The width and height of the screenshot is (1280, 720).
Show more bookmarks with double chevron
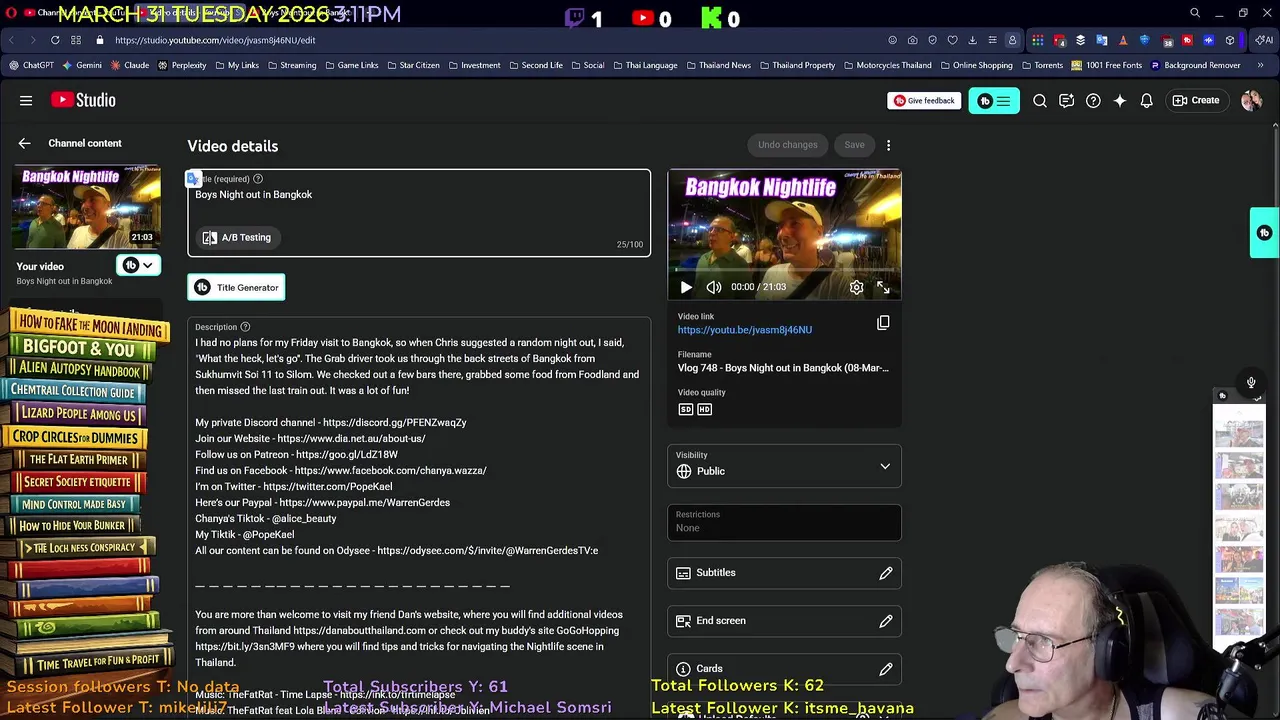click(1260, 65)
